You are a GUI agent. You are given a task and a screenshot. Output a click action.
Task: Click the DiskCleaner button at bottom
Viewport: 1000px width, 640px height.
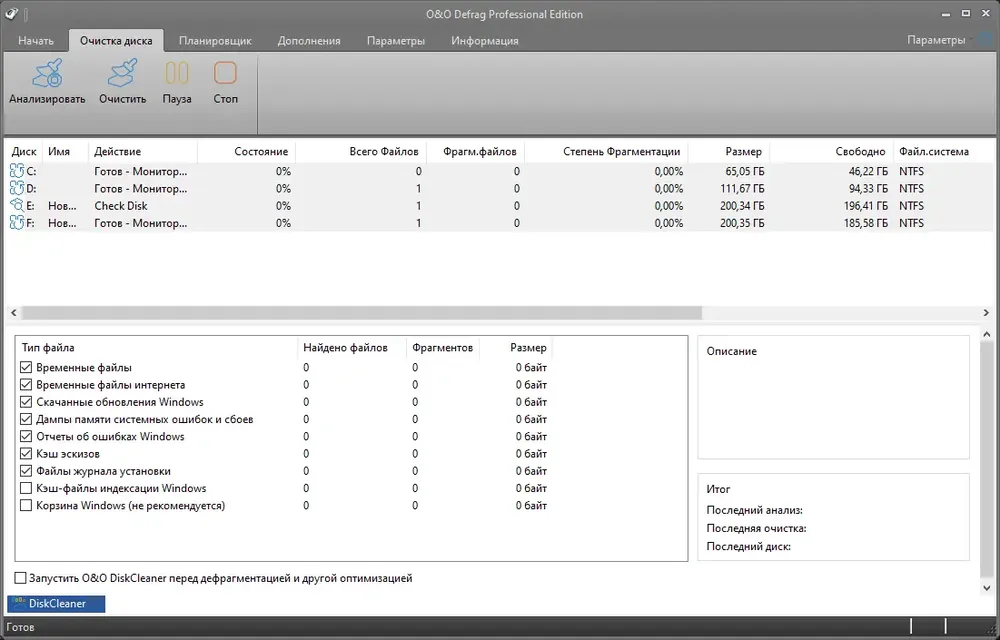[56, 604]
